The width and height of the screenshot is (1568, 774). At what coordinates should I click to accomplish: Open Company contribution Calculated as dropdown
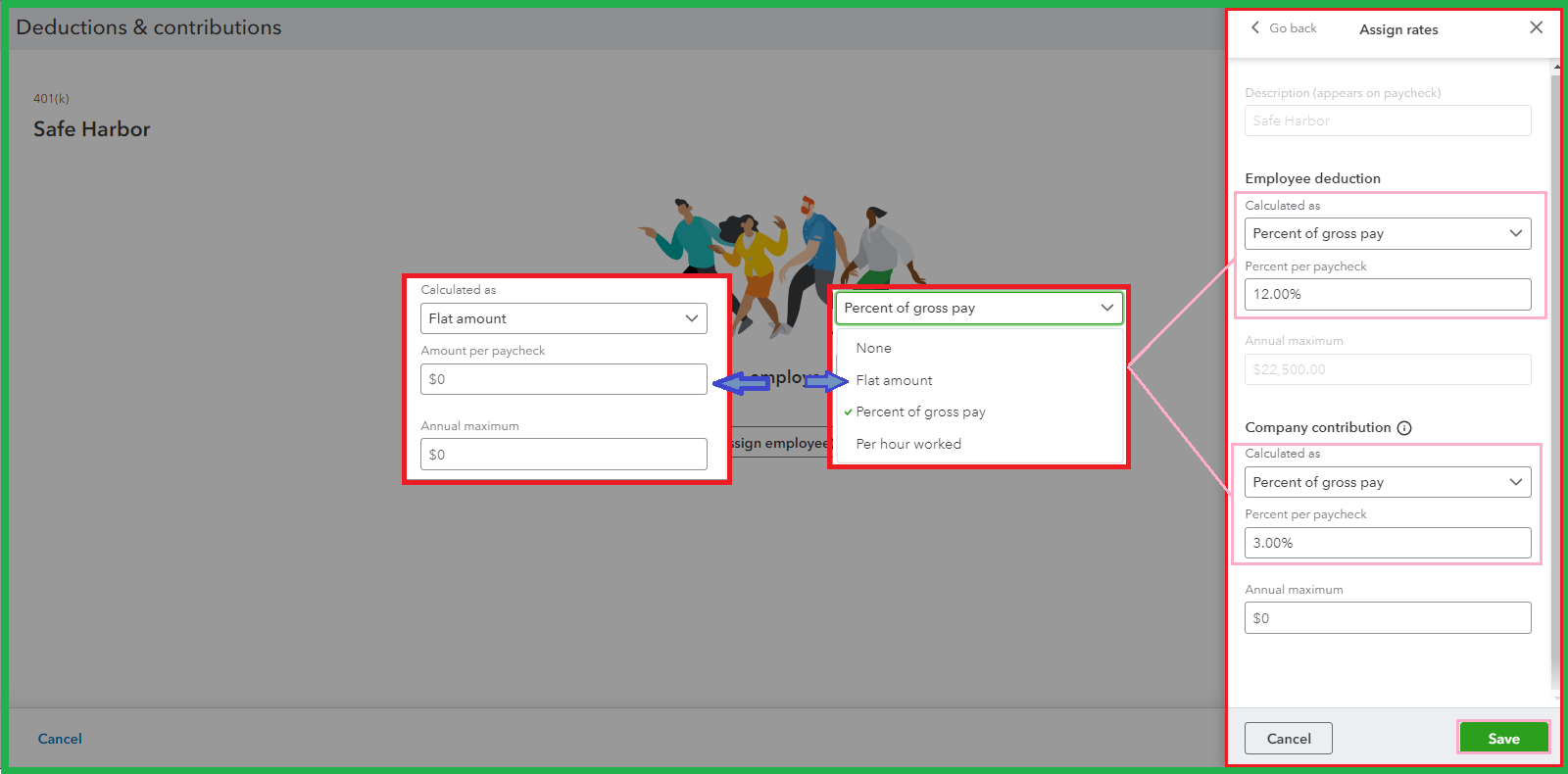pos(1387,482)
